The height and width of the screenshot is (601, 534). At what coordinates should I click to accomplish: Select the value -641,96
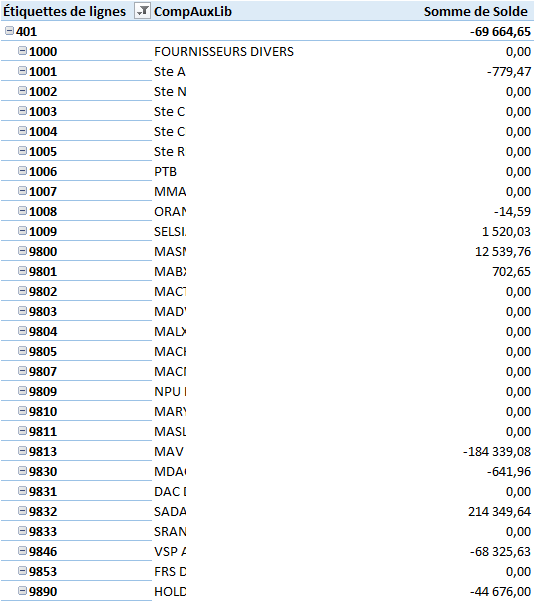pyautogui.click(x=509, y=471)
